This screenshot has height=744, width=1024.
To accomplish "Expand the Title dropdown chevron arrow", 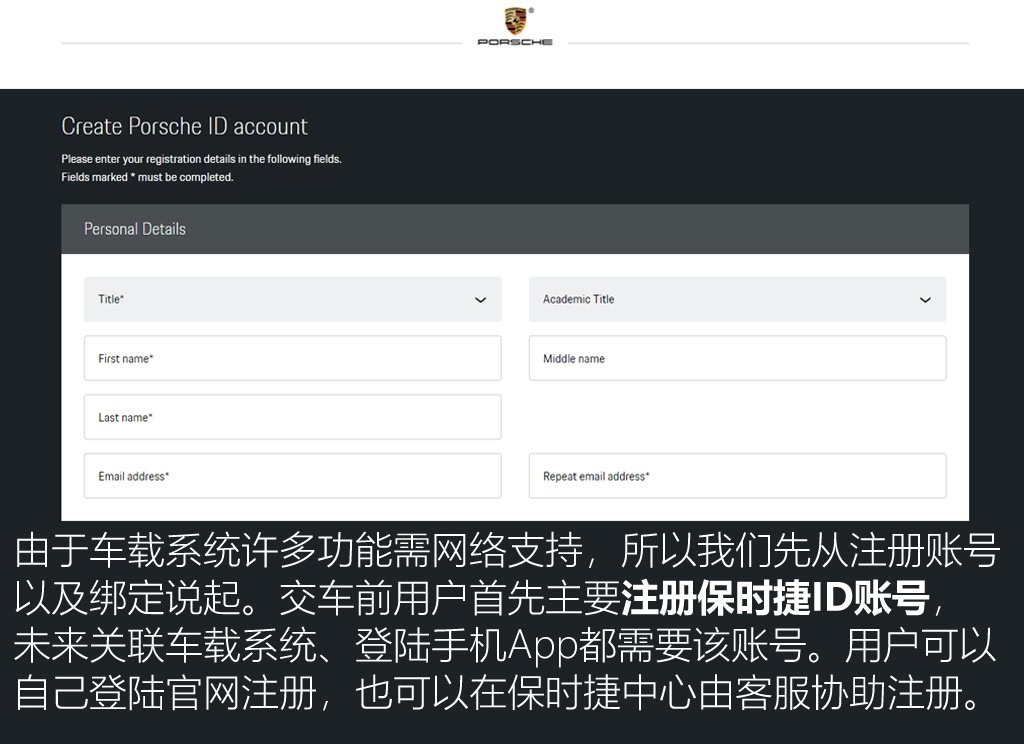I will tap(481, 300).
